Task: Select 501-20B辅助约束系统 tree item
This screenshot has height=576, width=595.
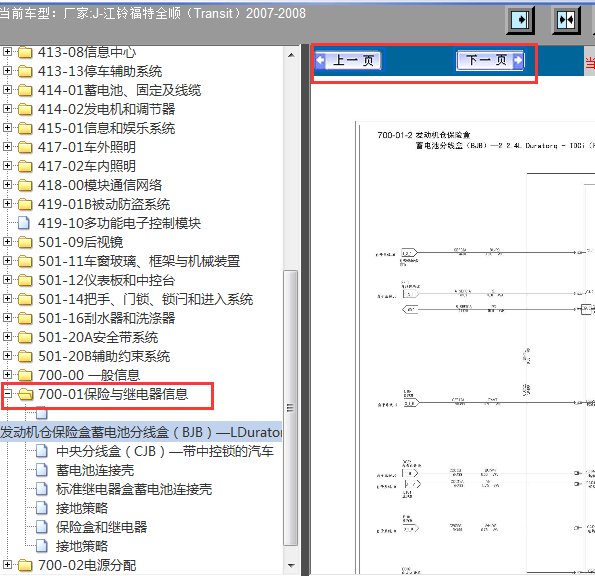Action: point(104,356)
